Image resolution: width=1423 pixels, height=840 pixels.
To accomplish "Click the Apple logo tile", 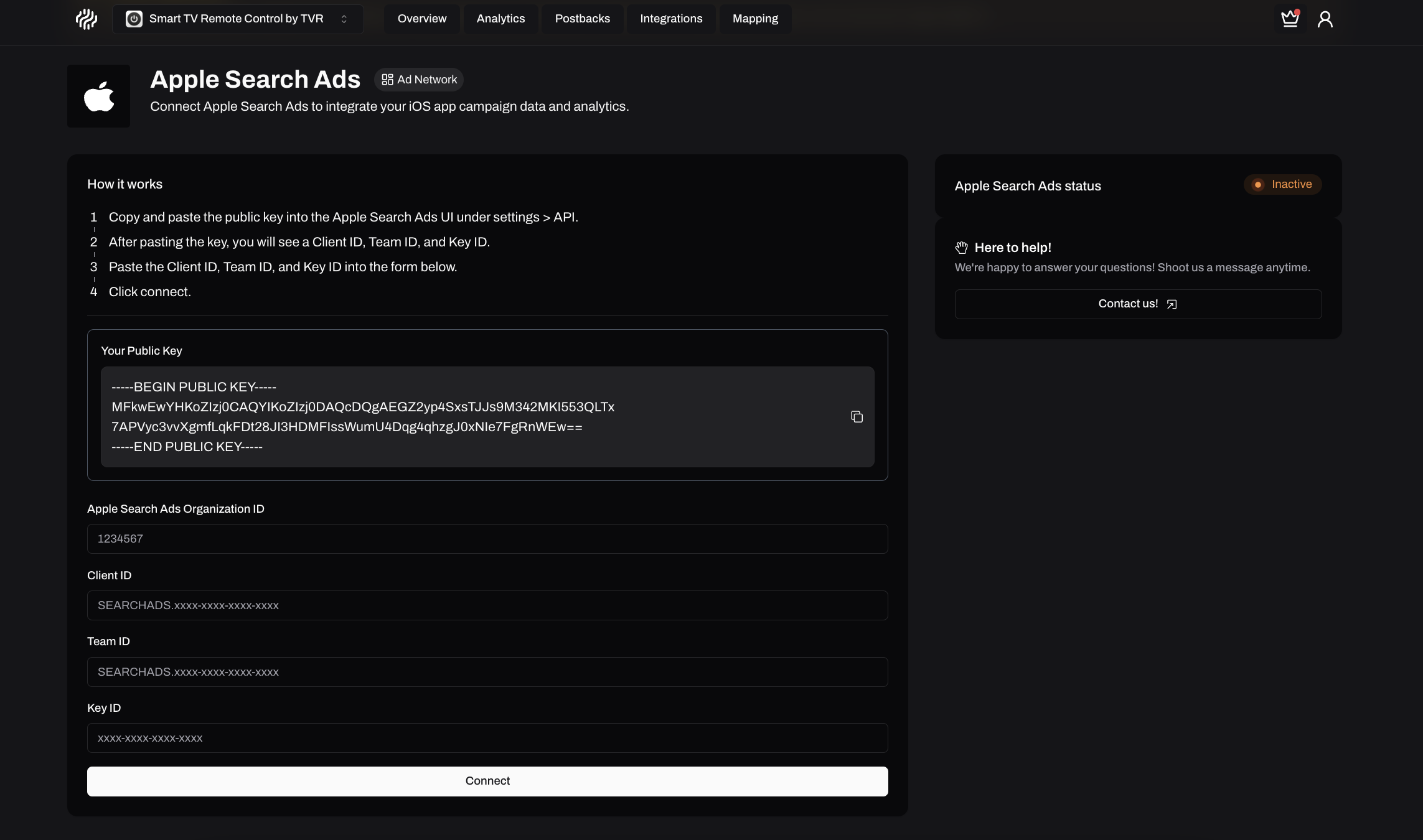I will tap(99, 96).
